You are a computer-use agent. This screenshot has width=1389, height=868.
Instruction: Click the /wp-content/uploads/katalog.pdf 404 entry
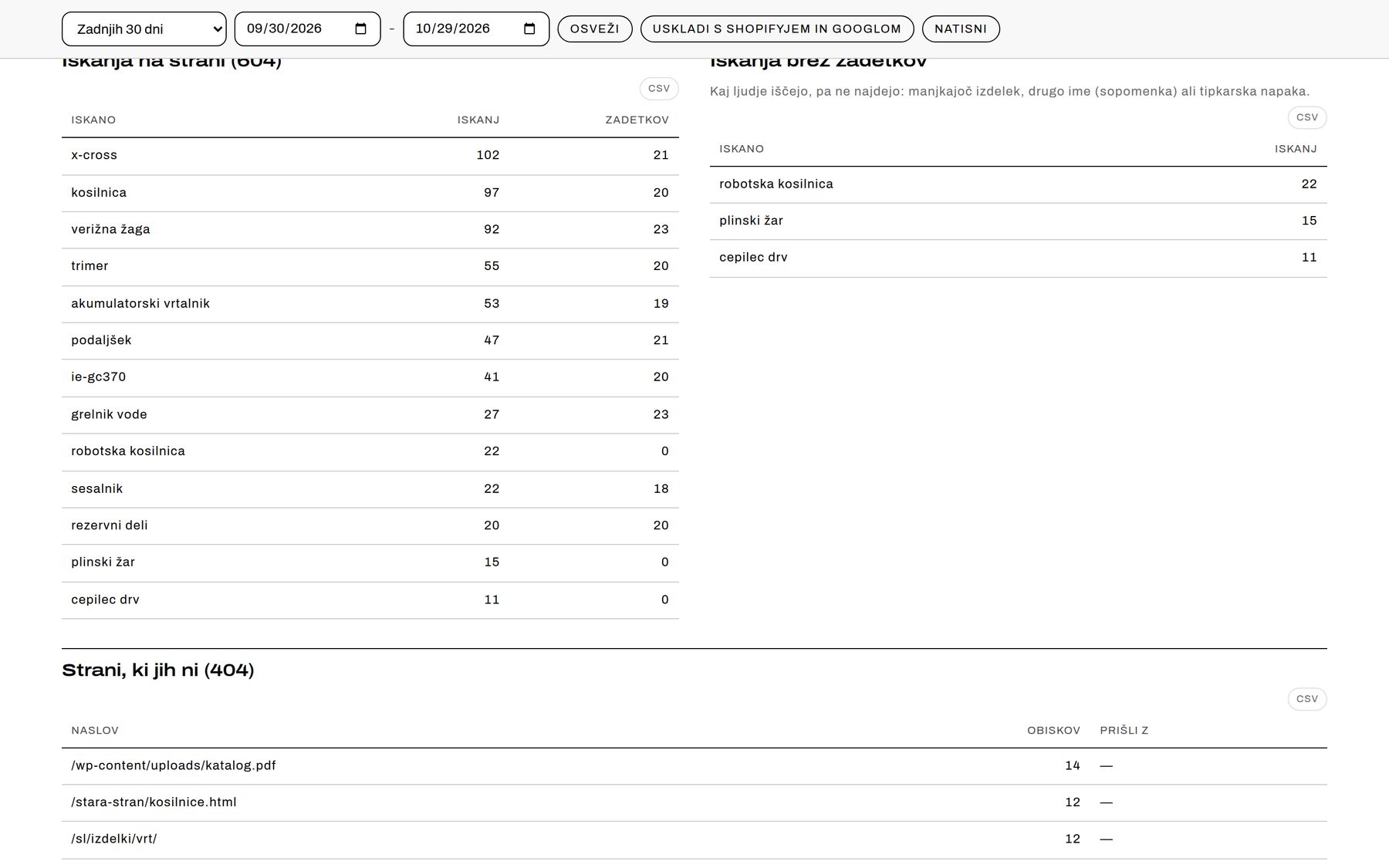pos(174,766)
